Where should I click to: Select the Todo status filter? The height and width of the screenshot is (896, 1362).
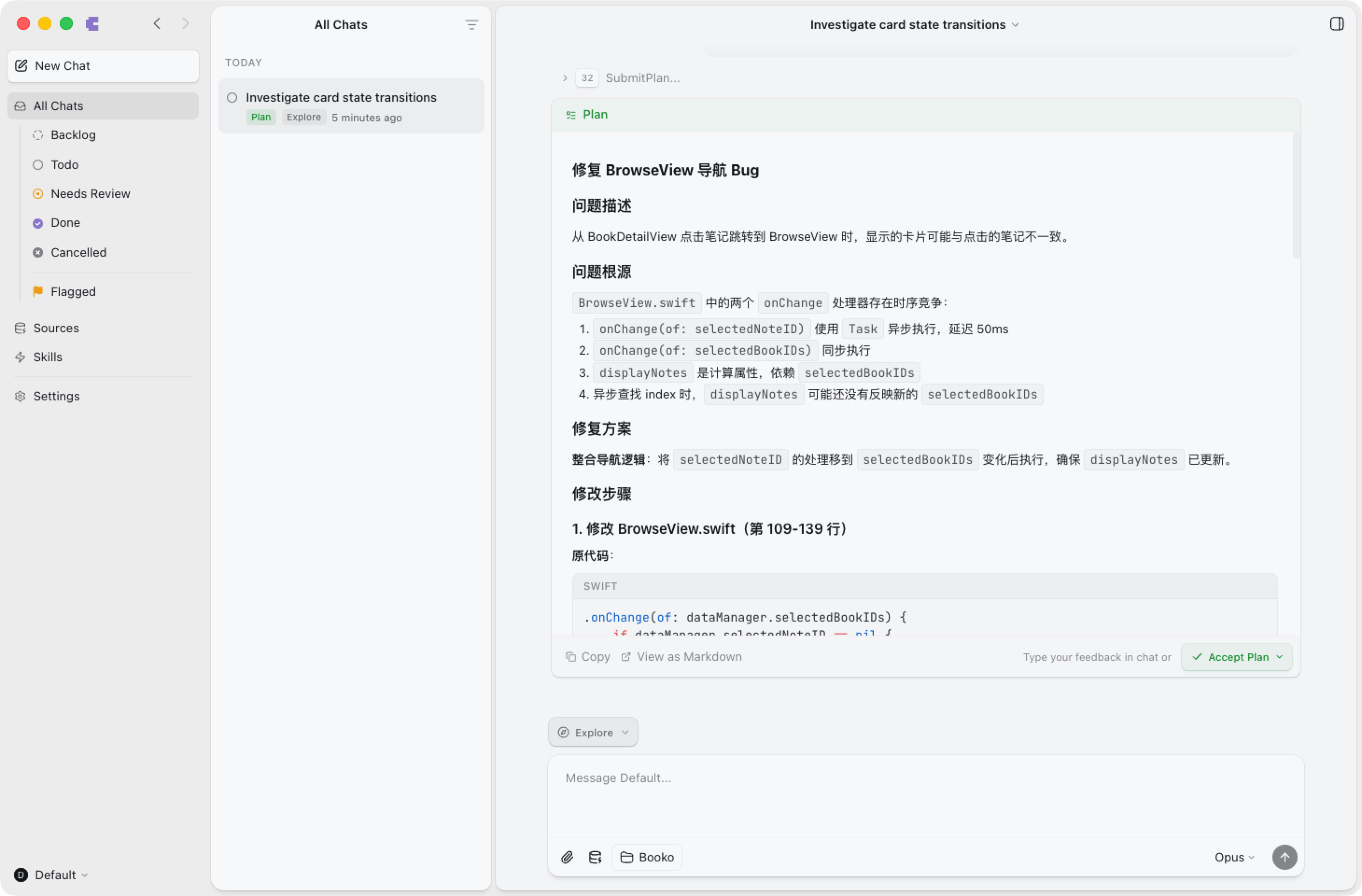coord(64,165)
